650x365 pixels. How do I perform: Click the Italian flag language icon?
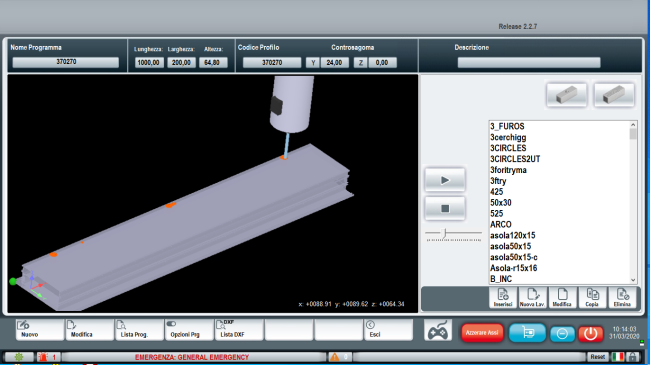point(618,357)
